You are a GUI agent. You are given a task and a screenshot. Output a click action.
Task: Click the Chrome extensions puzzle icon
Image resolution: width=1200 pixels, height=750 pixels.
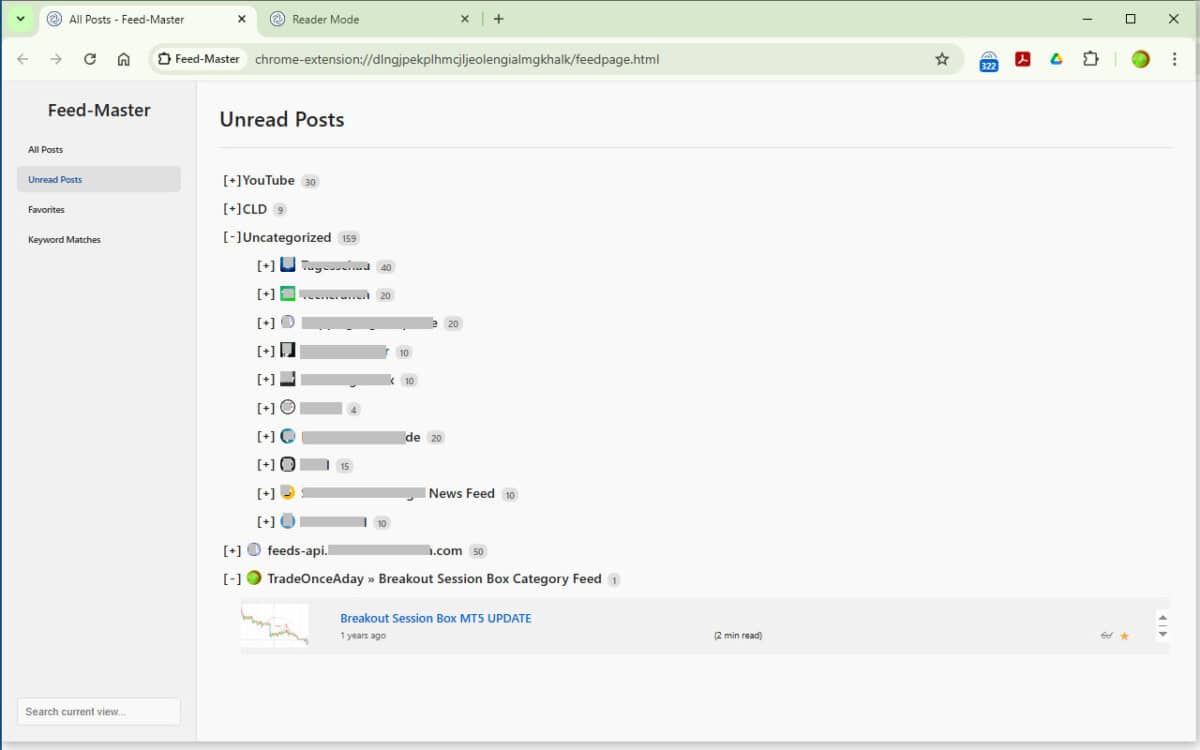coord(1090,59)
